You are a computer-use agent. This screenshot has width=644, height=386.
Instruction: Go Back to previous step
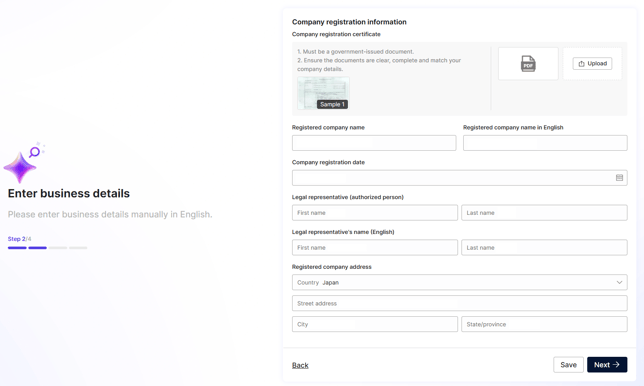coord(300,365)
